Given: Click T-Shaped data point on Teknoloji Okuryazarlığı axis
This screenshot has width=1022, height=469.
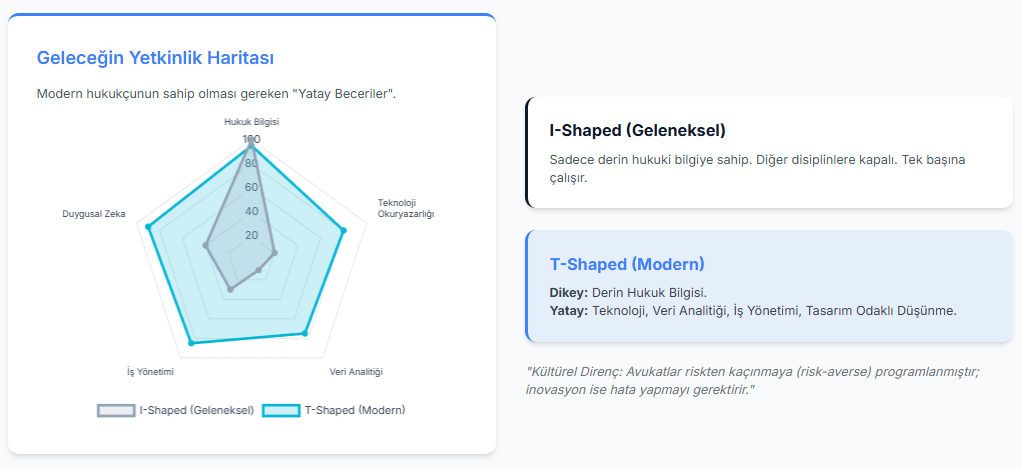Looking at the screenshot, I should pyautogui.click(x=344, y=231).
